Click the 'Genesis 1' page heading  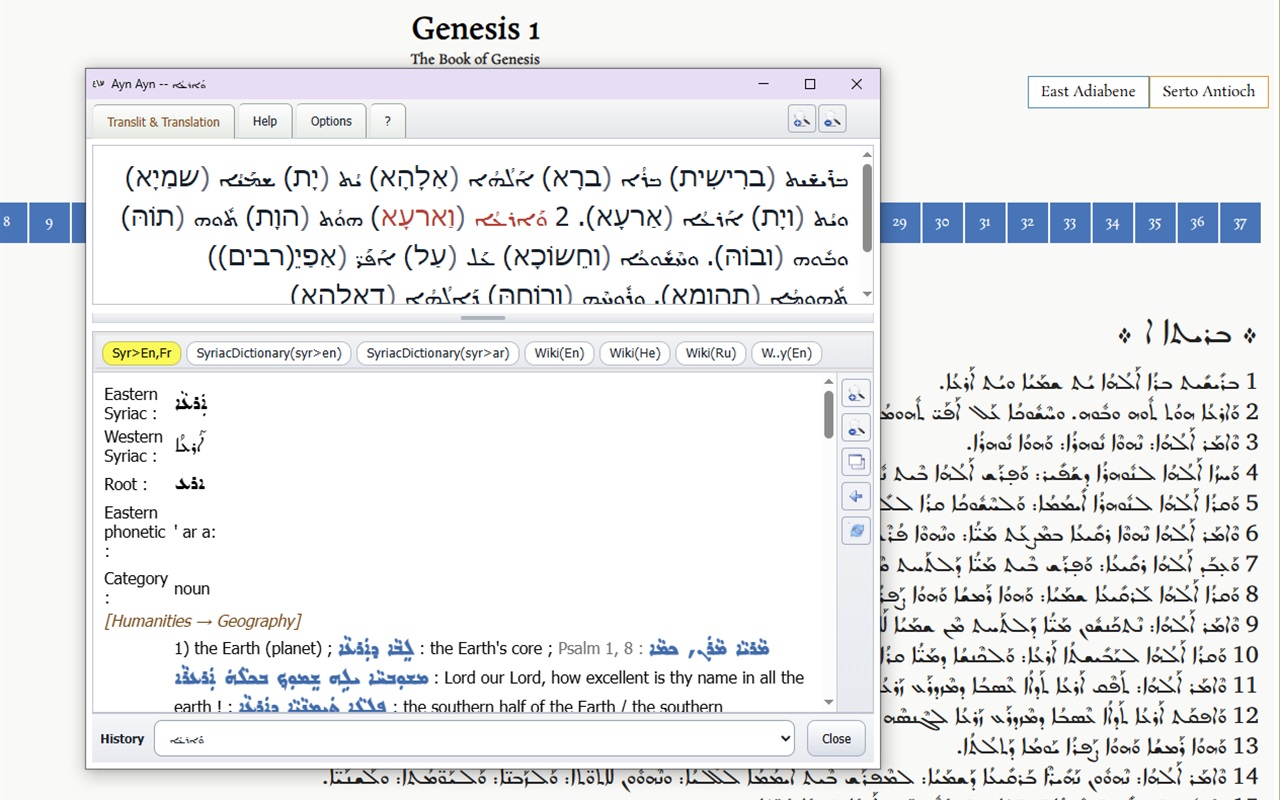click(476, 28)
